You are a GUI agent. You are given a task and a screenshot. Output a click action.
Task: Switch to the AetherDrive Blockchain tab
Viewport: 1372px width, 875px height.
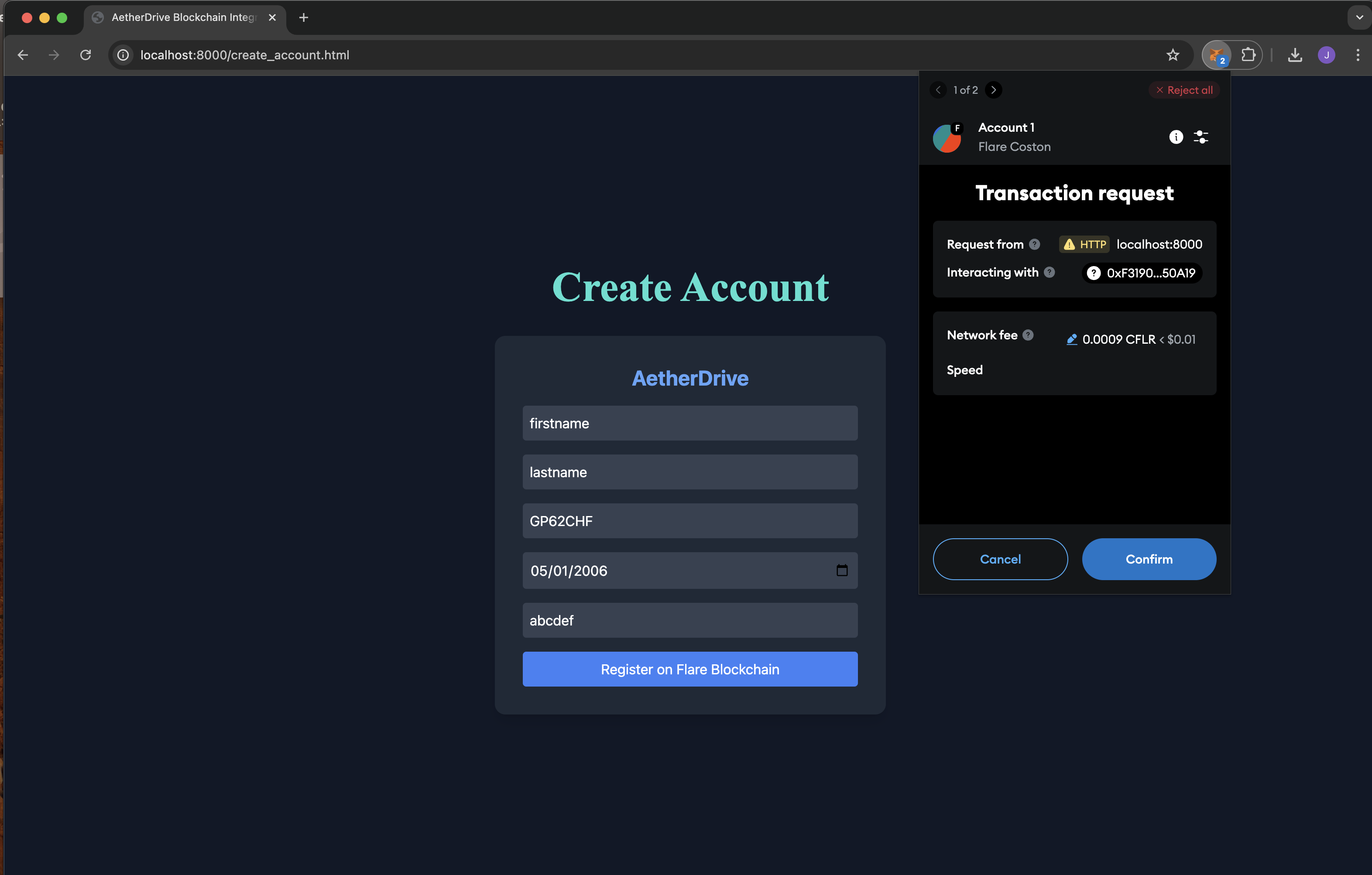pyautogui.click(x=182, y=17)
